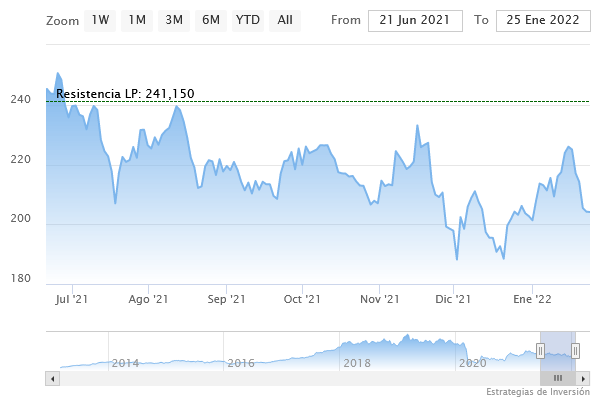Click 2016 in the navigator timeline

click(x=241, y=363)
